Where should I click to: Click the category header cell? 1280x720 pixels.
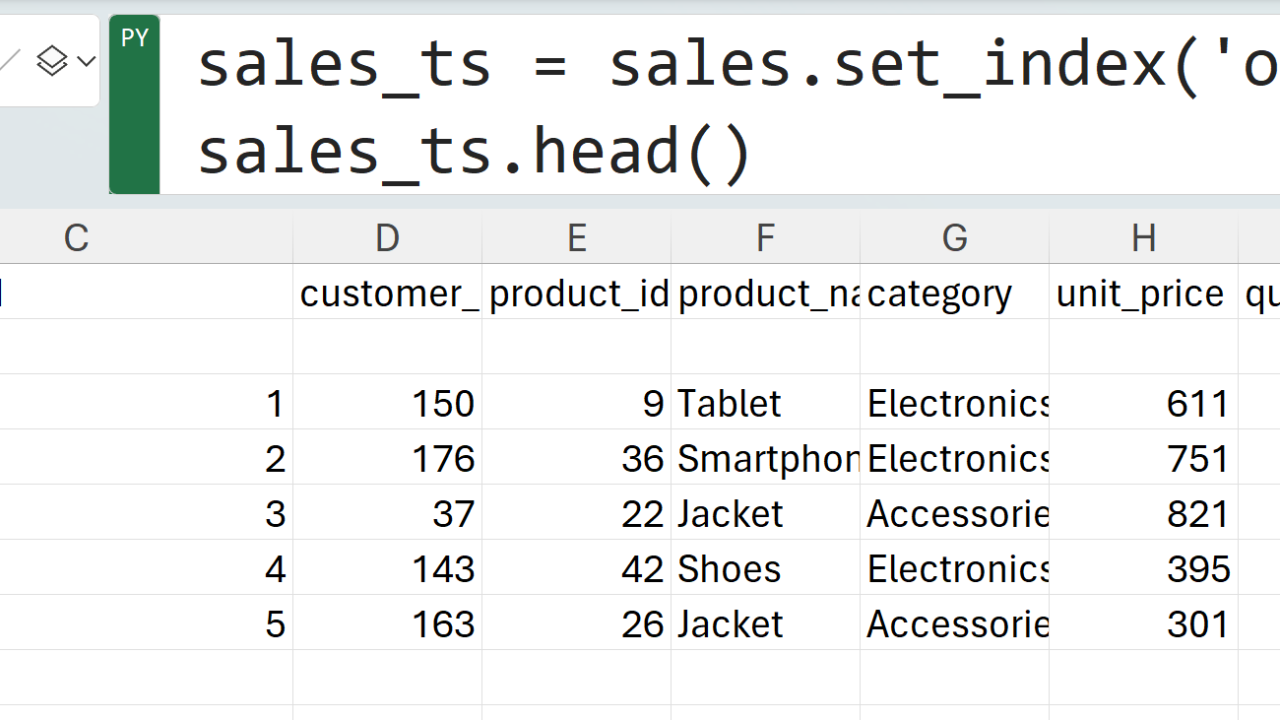[954, 293]
